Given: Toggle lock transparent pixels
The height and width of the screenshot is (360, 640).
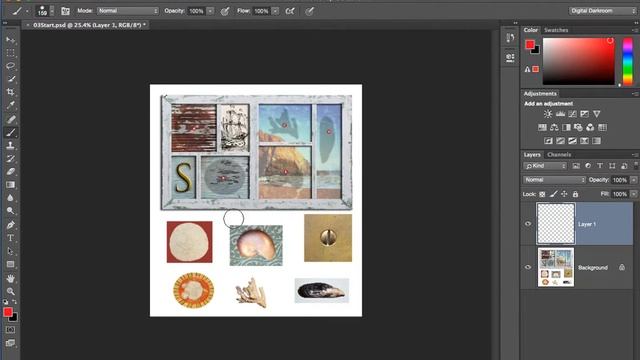Looking at the screenshot, I should pyautogui.click(x=542, y=194).
